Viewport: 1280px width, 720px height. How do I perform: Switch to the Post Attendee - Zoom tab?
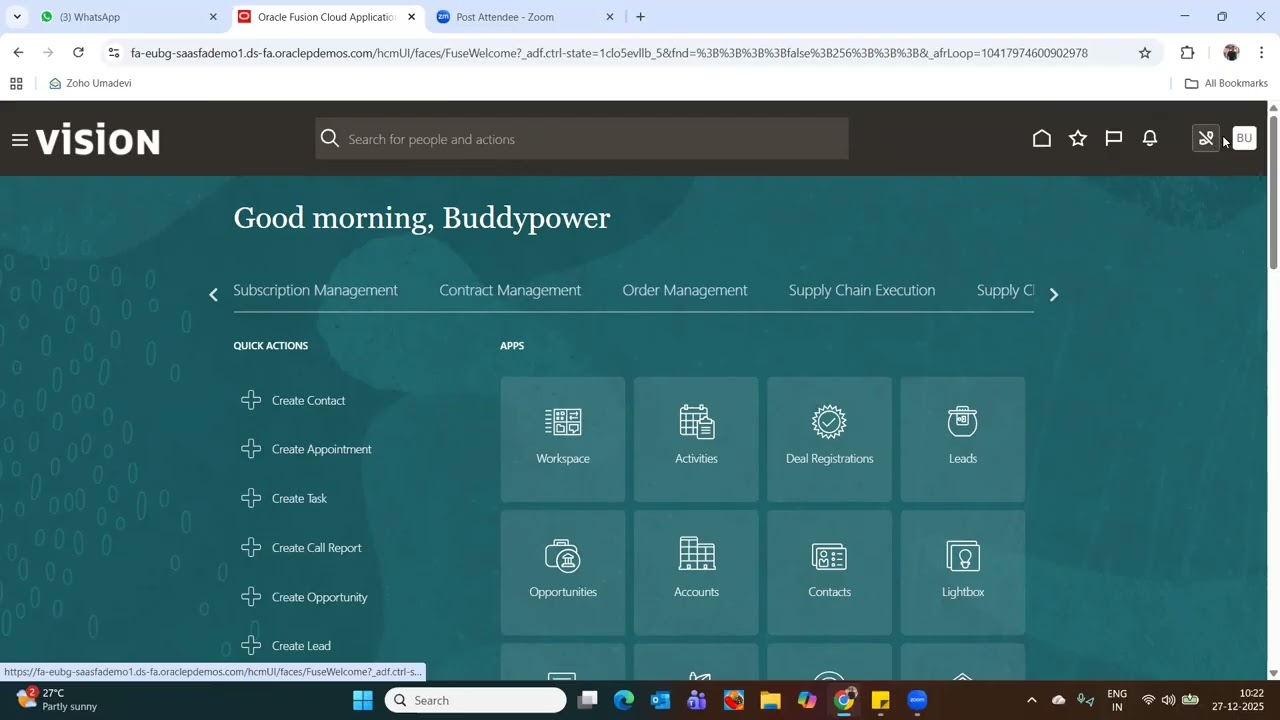[x=526, y=17]
